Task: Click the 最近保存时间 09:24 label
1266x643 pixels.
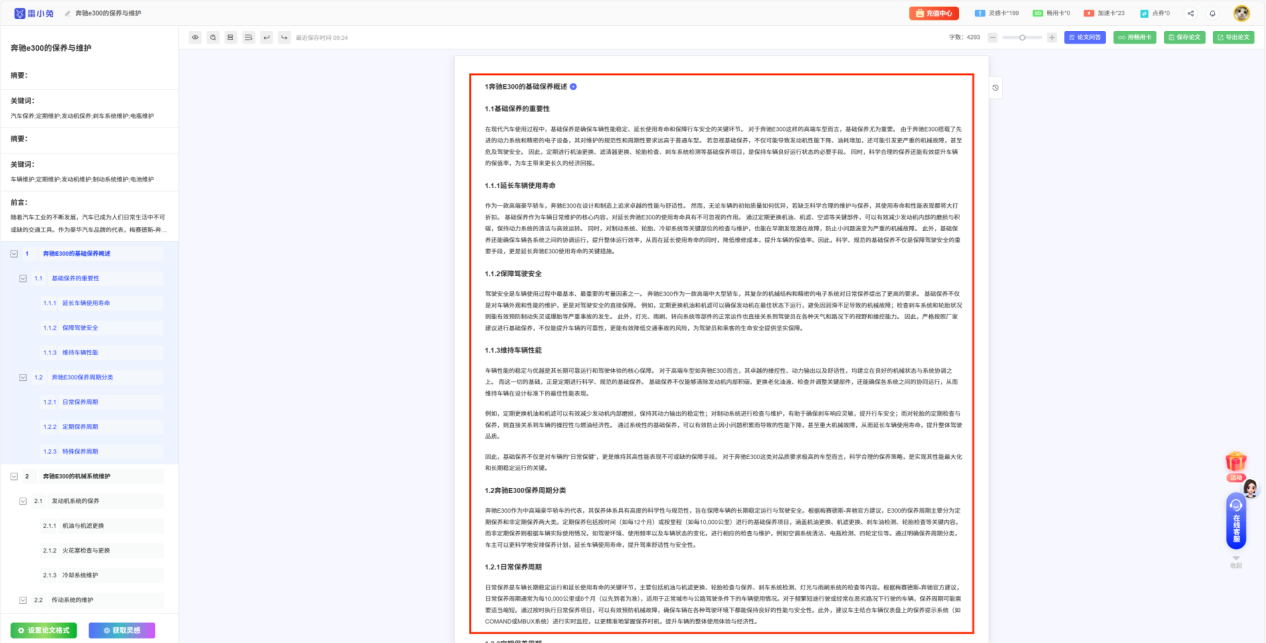Action: pyautogui.click(x=322, y=37)
